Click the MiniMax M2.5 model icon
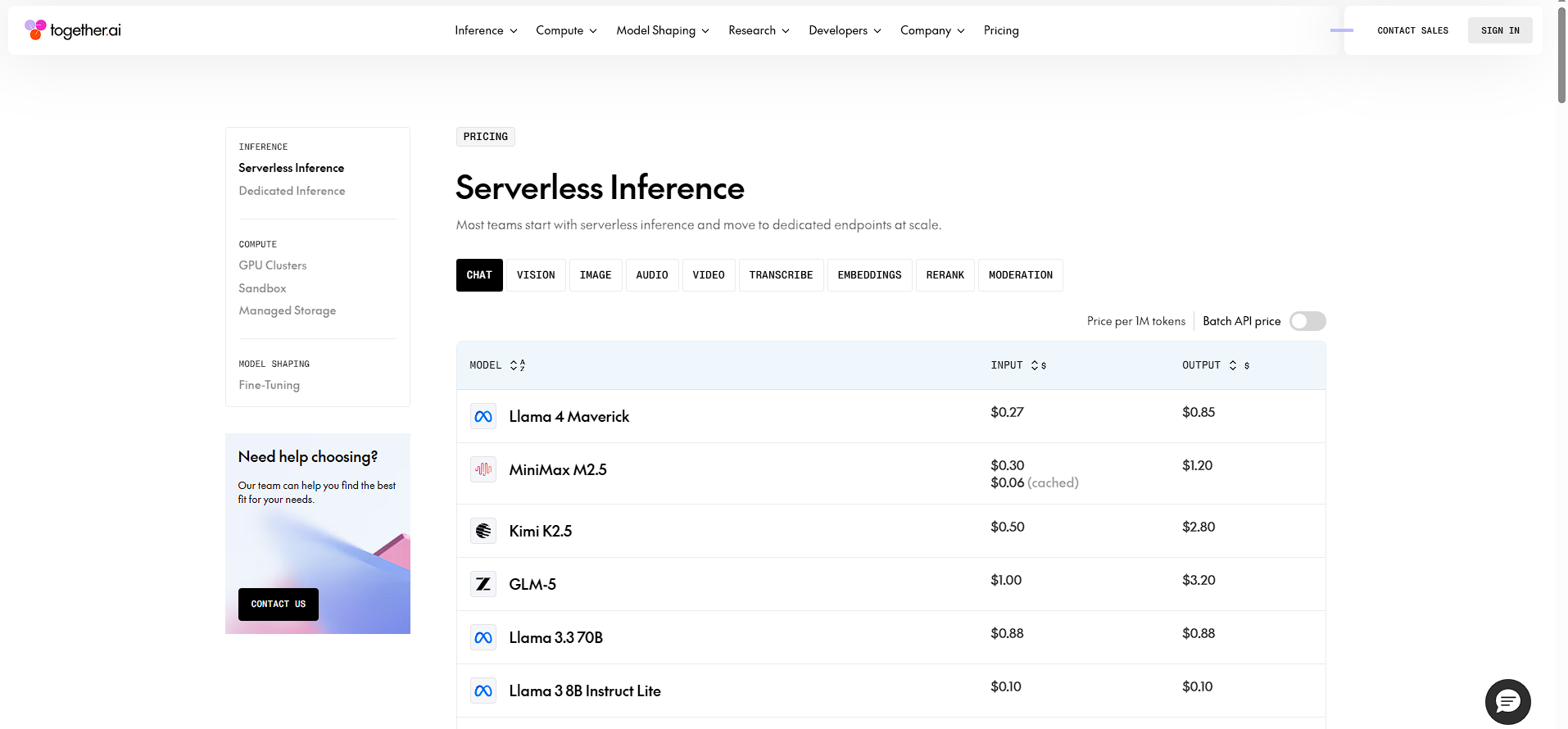The width and height of the screenshot is (1568, 729). tap(483, 469)
